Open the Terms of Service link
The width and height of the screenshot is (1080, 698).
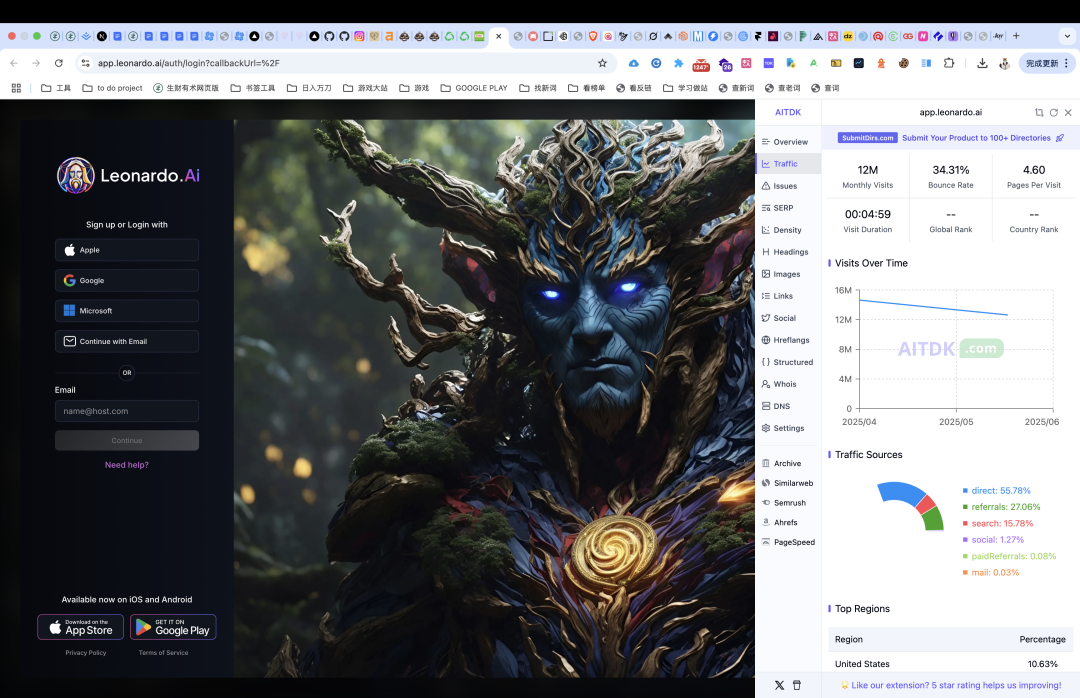tap(163, 653)
